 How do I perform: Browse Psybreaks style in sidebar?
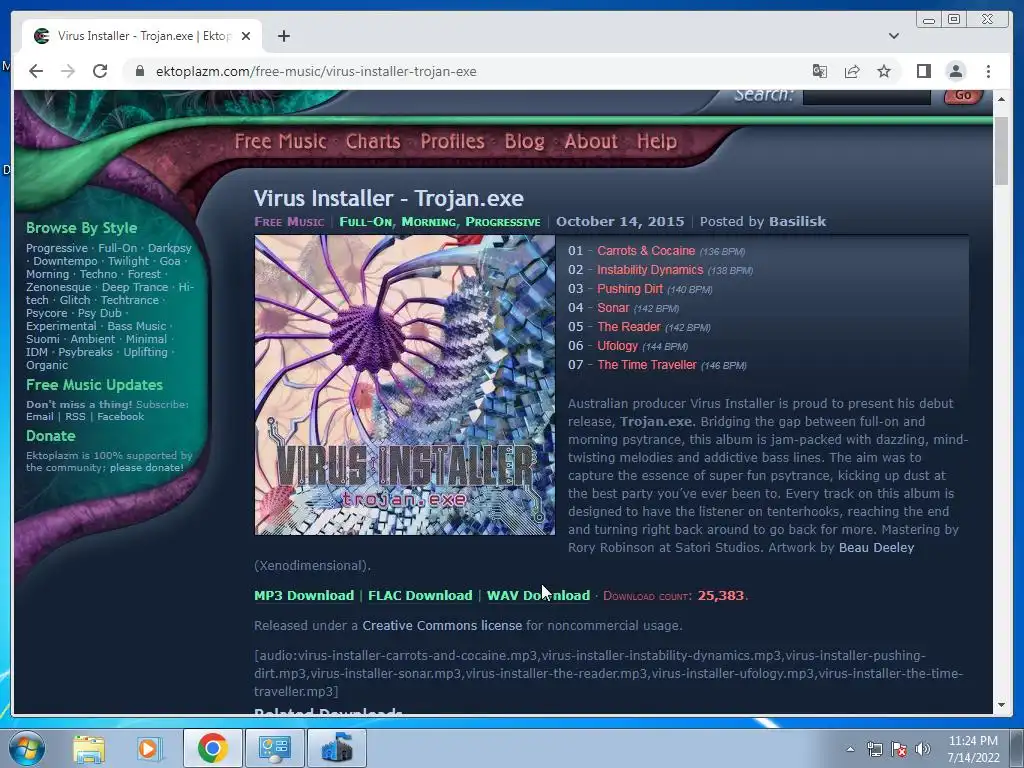coord(85,353)
